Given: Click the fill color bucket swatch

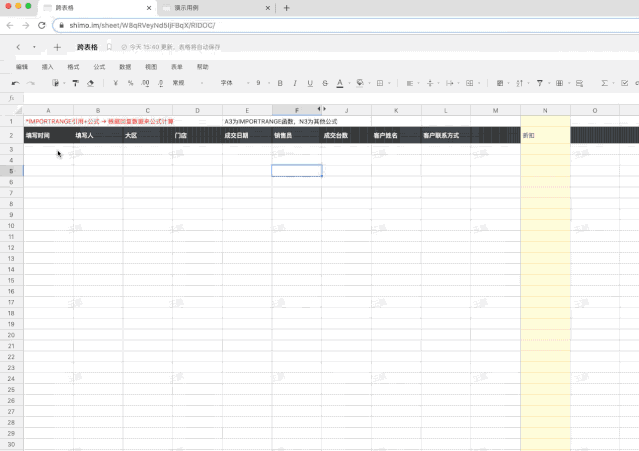Looking at the screenshot, I should 360,83.
